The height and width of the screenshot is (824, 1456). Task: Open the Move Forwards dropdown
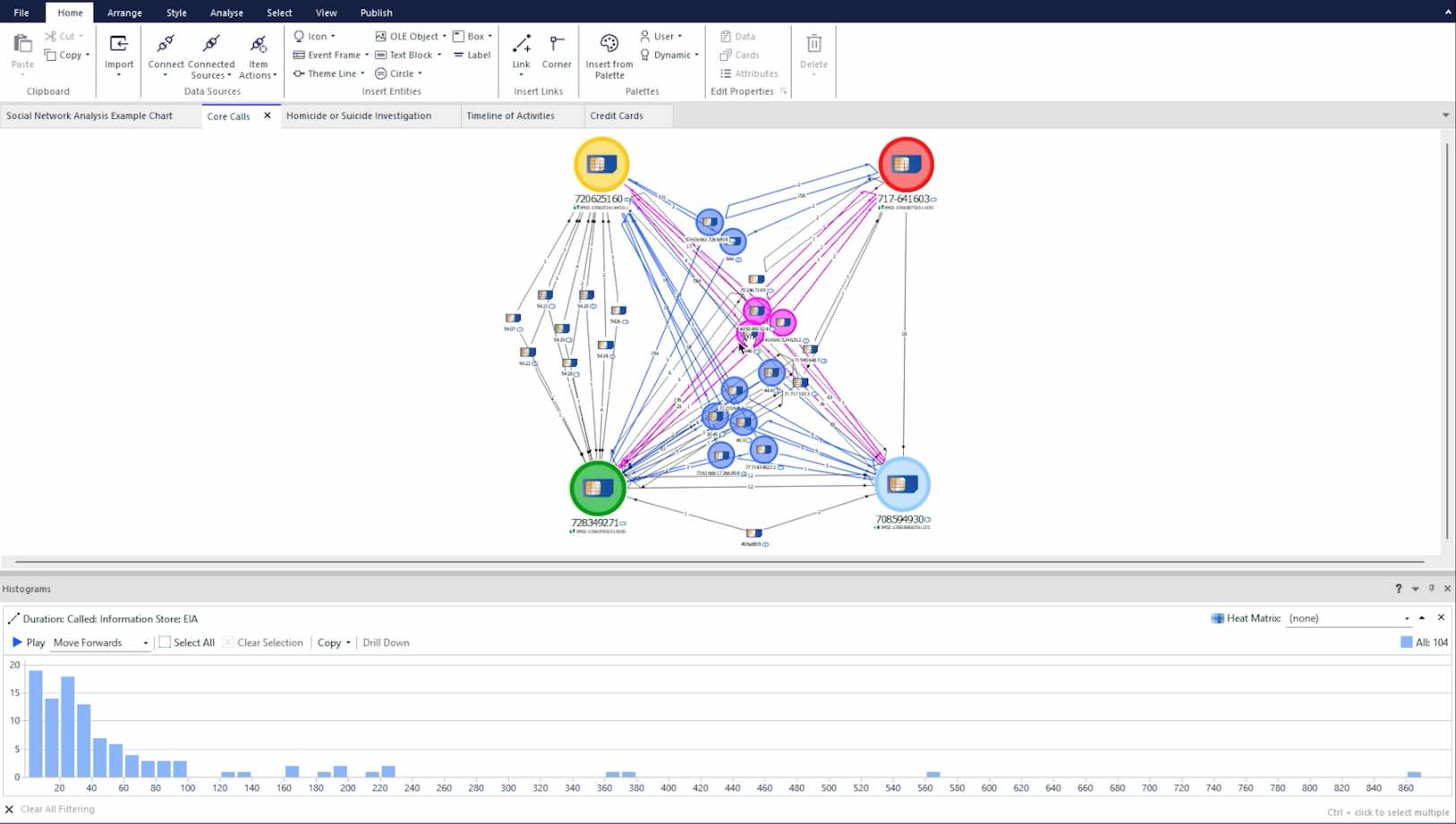(145, 641)
